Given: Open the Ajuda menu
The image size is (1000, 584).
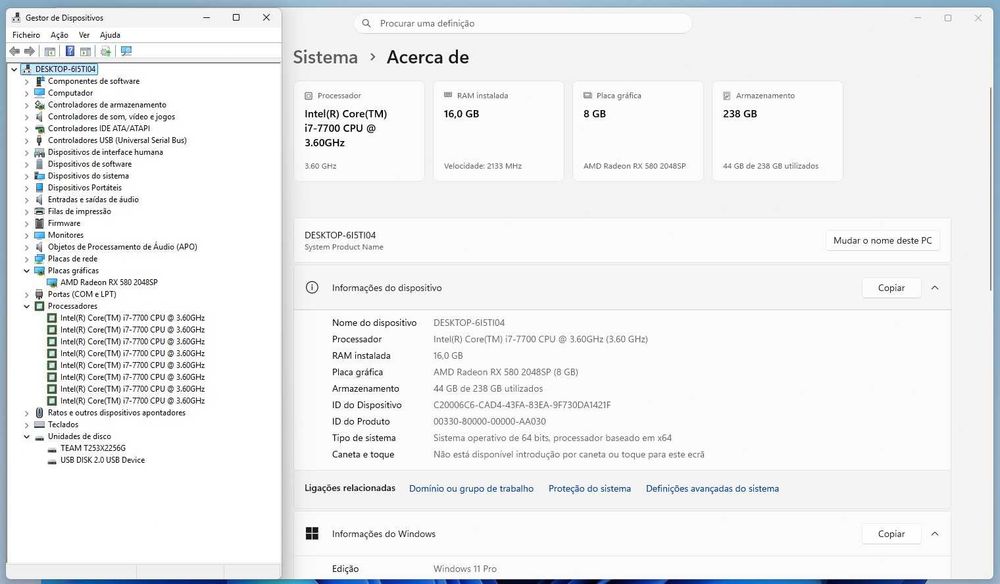Looking at the screenshot, I should pos(110,35).
